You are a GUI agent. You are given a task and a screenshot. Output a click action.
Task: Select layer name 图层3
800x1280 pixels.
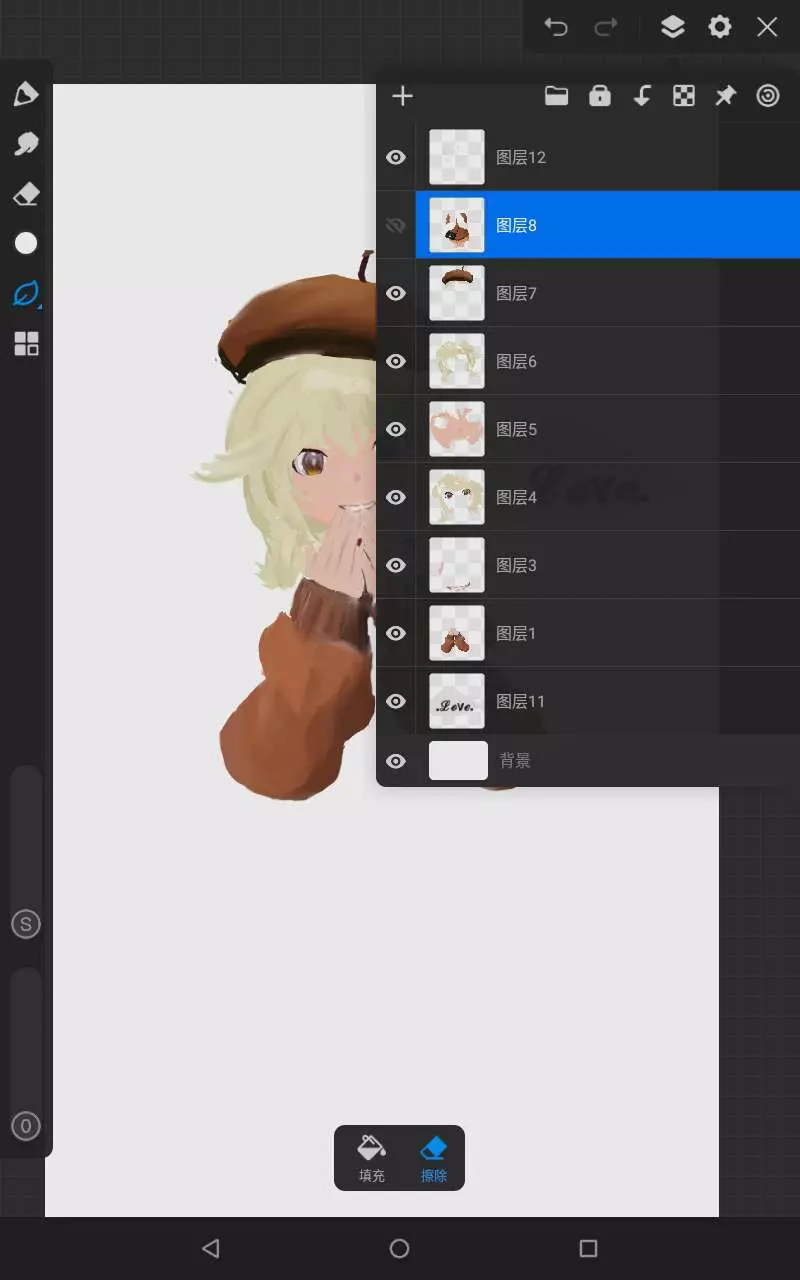click(x=517, y=565)
